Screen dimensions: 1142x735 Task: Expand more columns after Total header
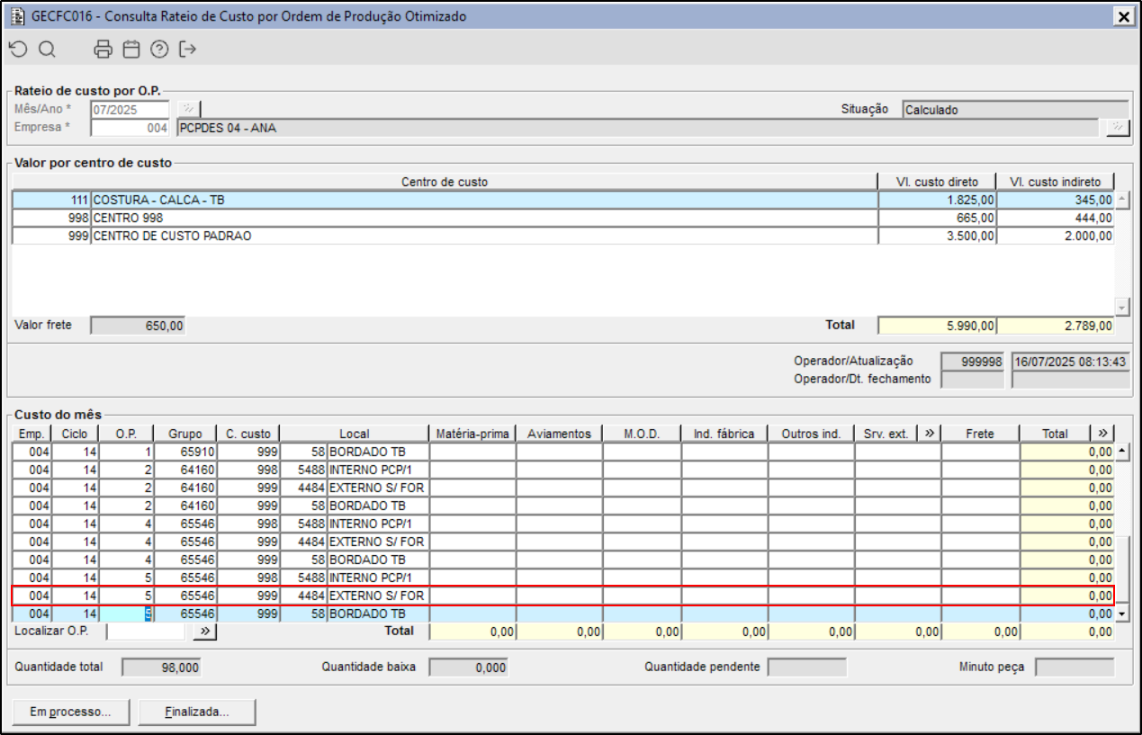click(x=1103, y=433)
